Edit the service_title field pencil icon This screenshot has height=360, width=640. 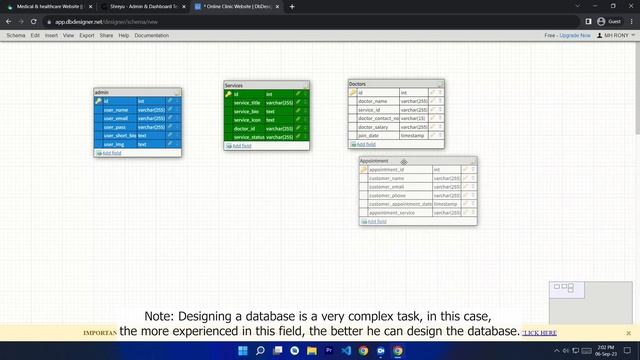point(298,102)
